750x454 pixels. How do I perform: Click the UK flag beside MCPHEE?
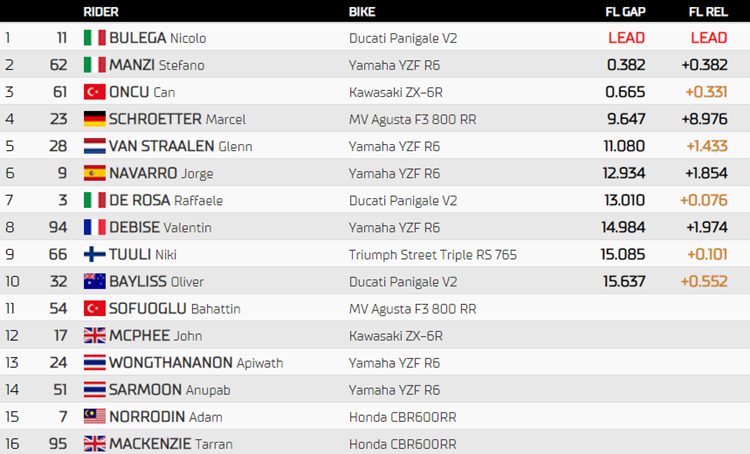pos(95,335)
